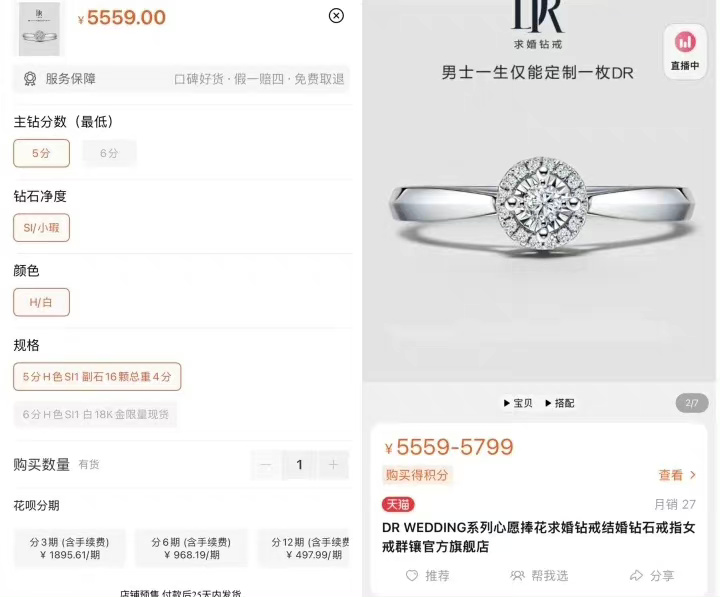Screen dimensions: 720x597
Task: Tap the 帮我选 people icon
Action: pos(517,575)
